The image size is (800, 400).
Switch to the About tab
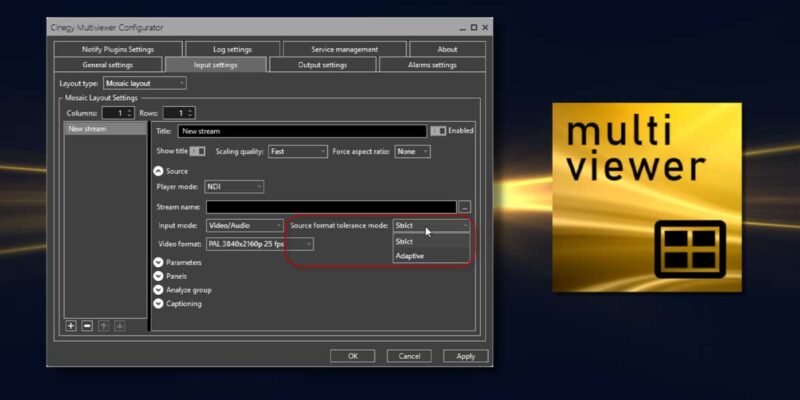click(x=447, y=49)
